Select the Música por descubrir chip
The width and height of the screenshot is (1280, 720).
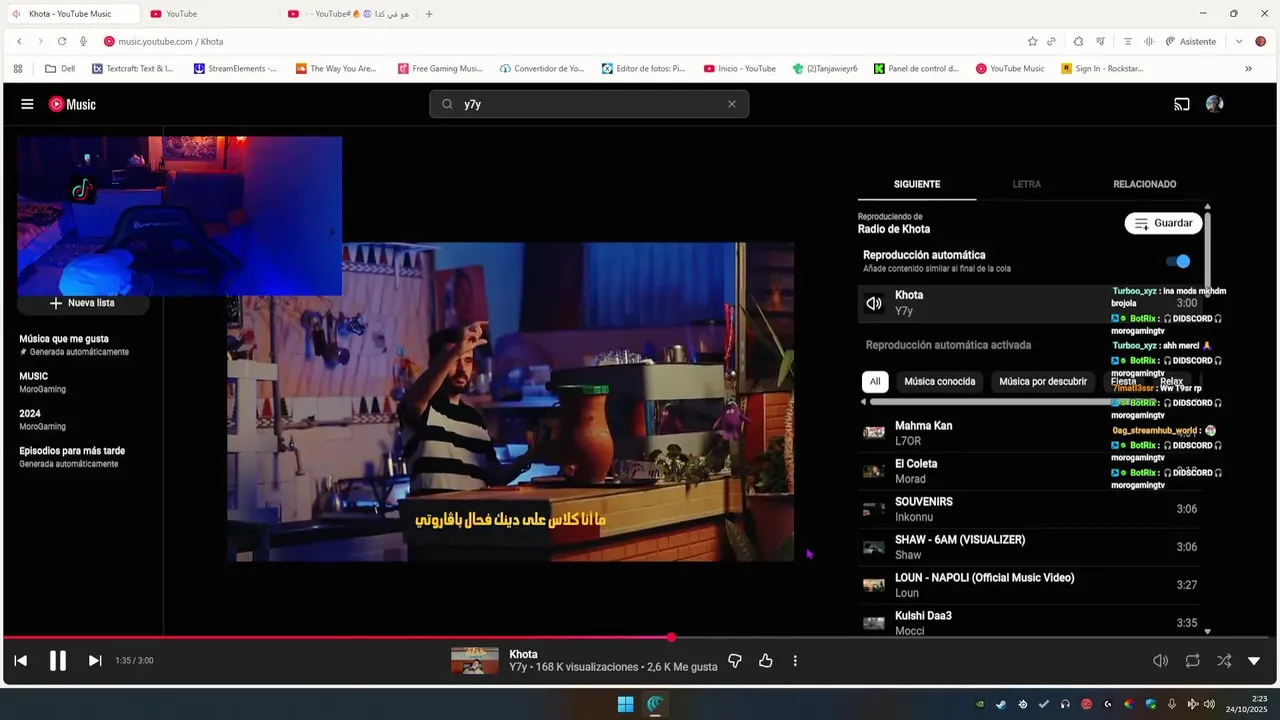(1043, 381)
